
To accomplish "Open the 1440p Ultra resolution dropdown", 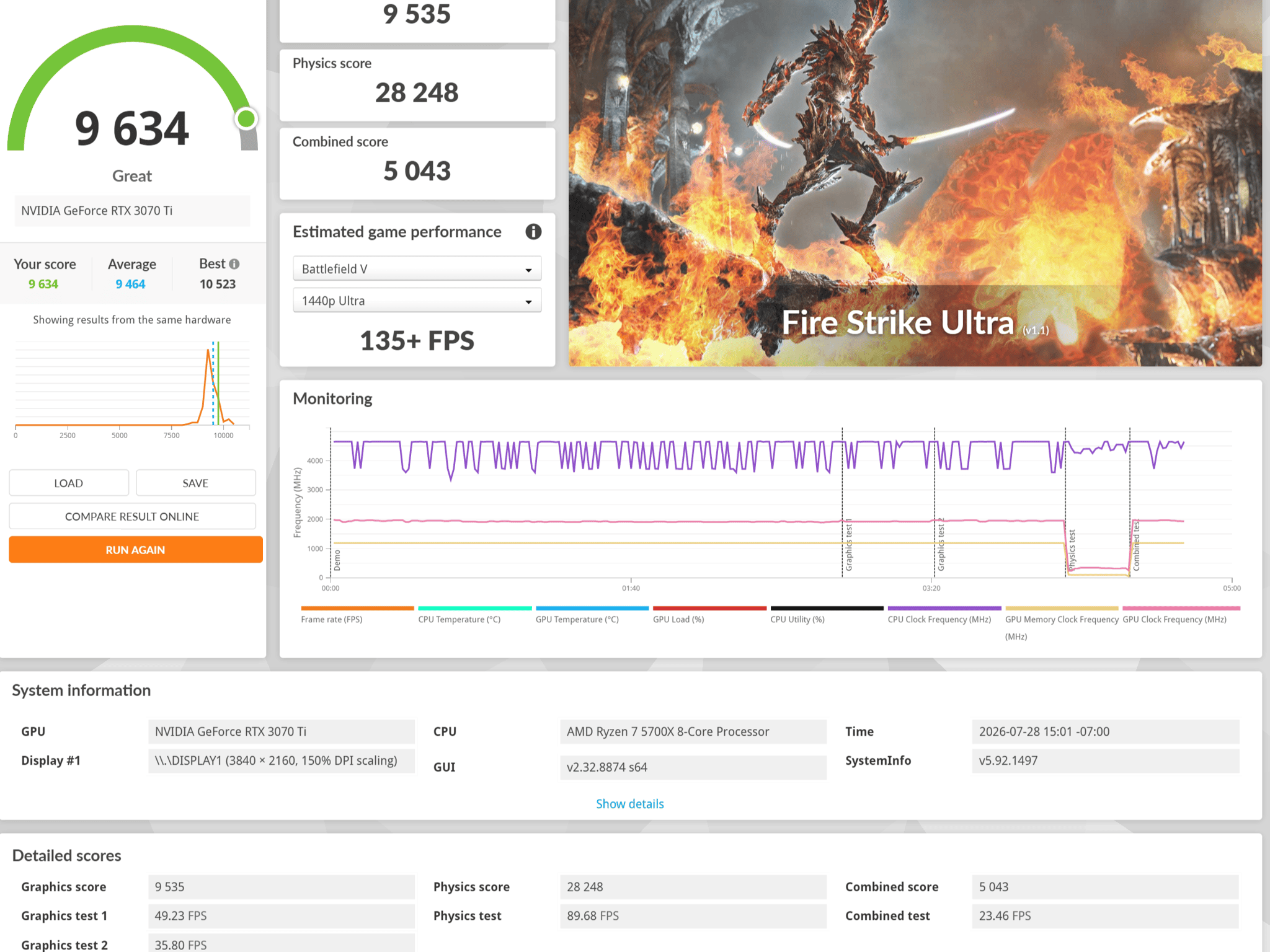I will point(417,301).
